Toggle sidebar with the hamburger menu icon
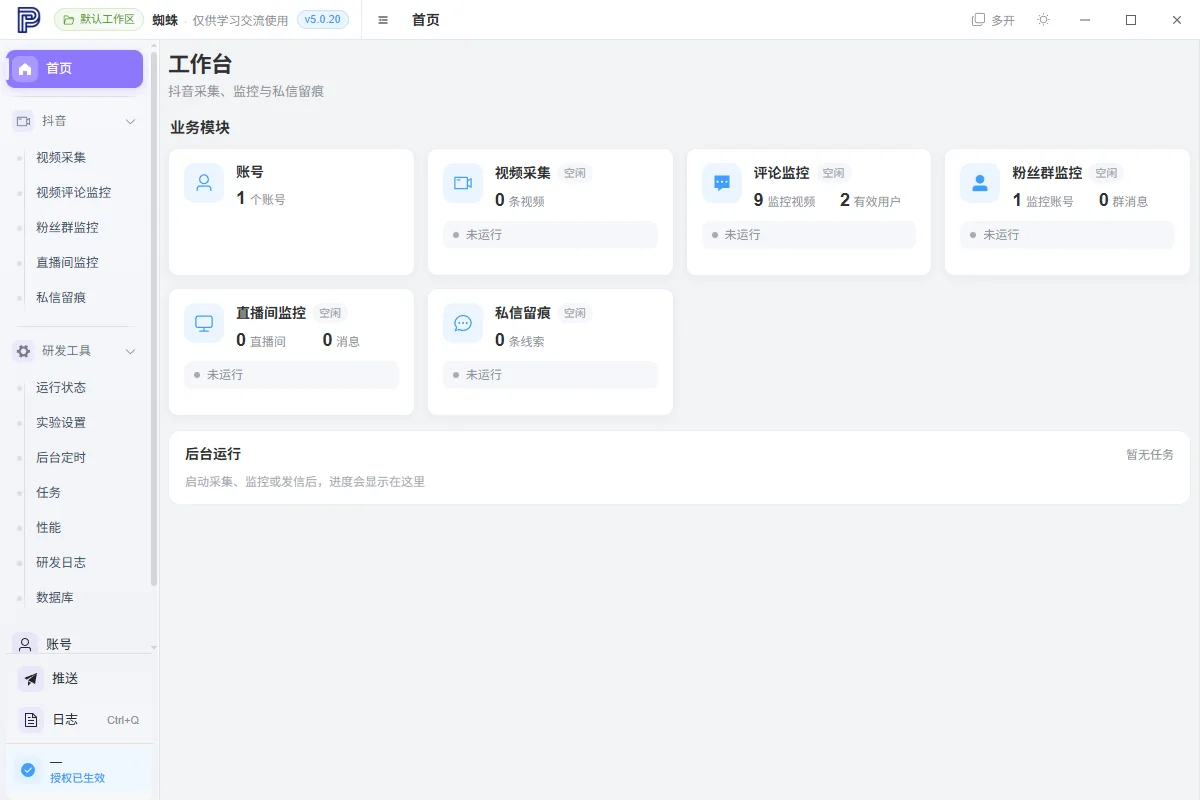The height and width of the screenshot is (800, 1200). coord(383,20)
